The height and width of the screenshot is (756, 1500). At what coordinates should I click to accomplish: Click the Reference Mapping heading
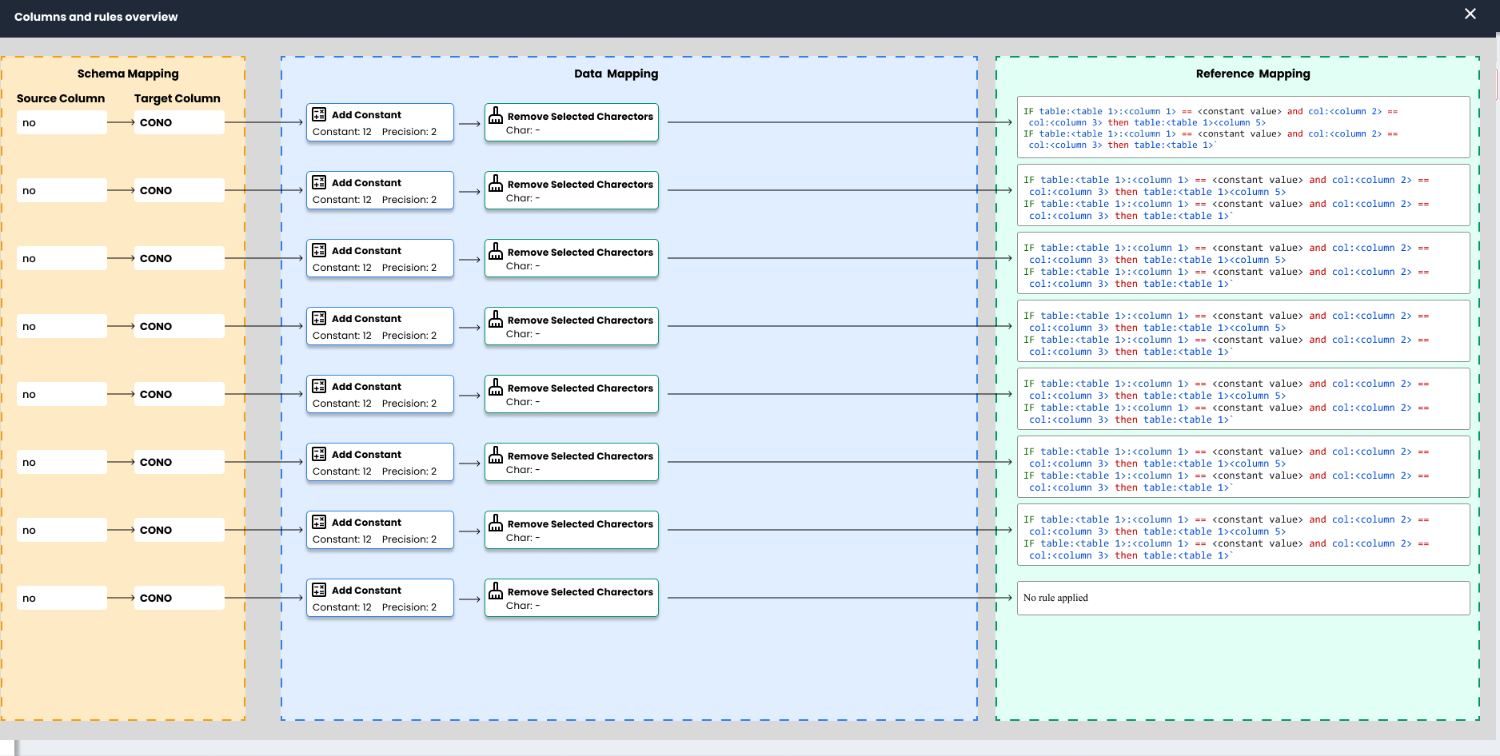click(1253, 74)
